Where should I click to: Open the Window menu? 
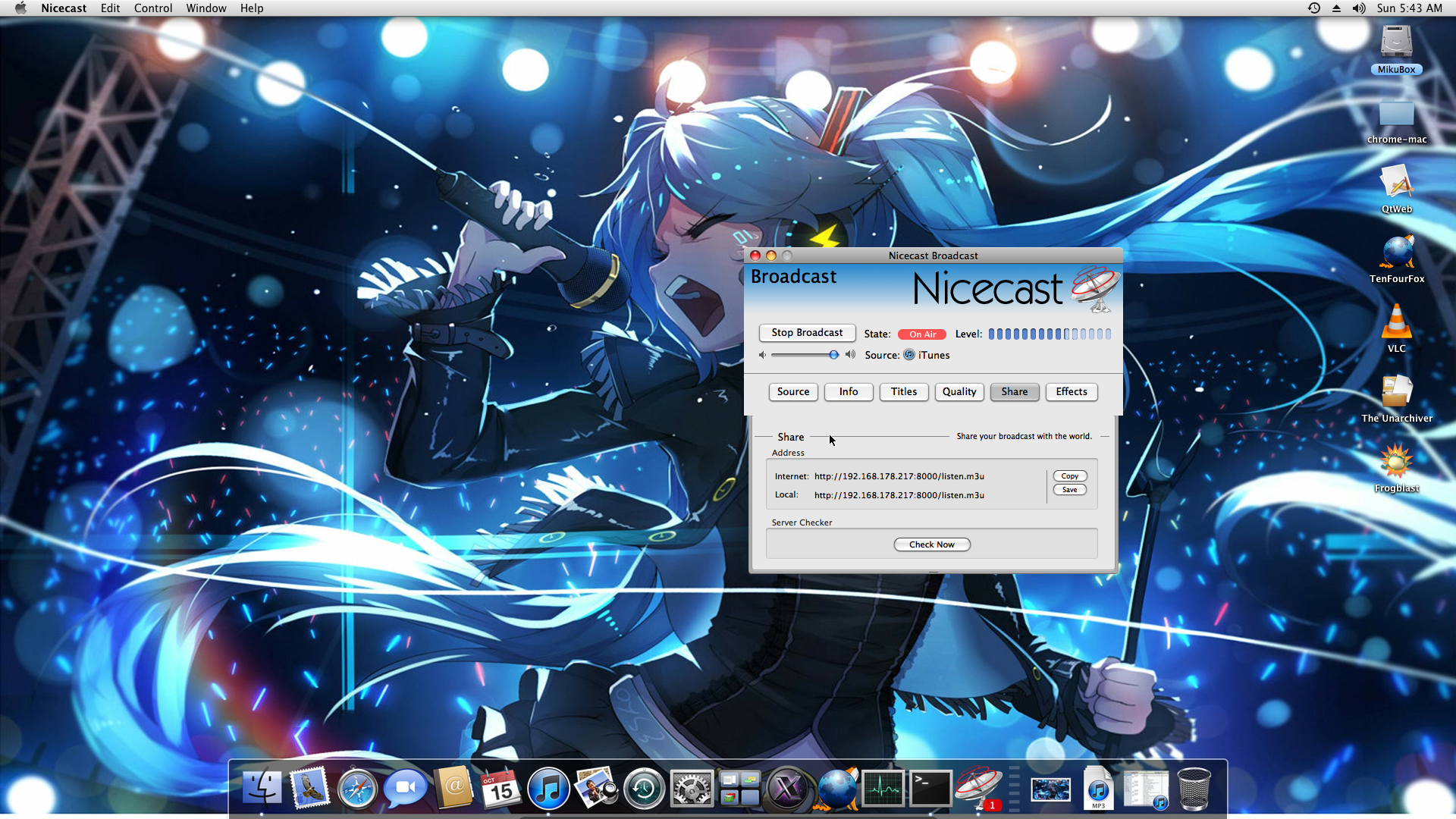pos(206,8)
